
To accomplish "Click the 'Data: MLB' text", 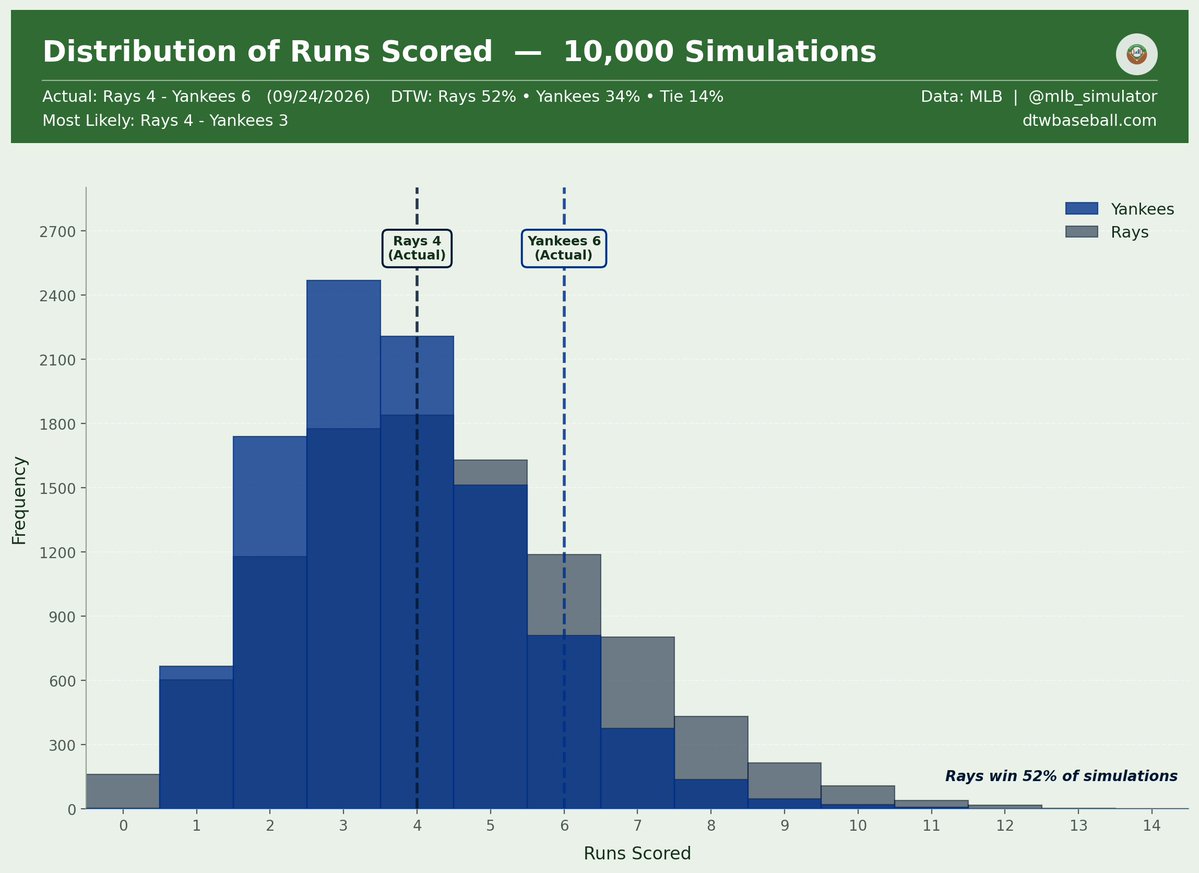I will pos(961,96).
